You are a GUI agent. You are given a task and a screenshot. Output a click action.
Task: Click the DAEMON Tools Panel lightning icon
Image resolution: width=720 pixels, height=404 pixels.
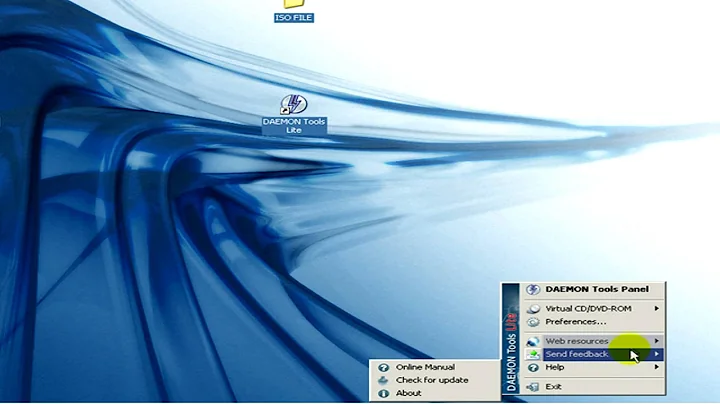click(x=533, y=290)
